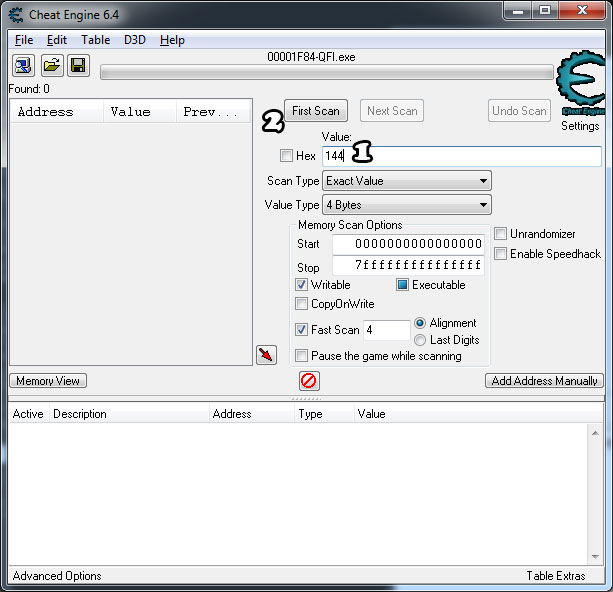This screenshot has height=592, width=613.
Task: Select the Alignment radio button
Action: (420, 323)
